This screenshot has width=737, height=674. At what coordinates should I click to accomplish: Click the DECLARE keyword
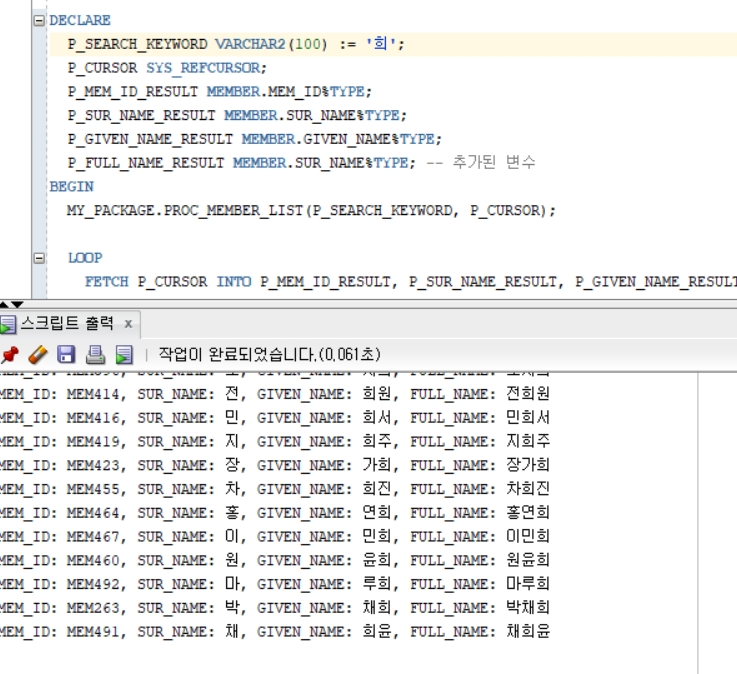click(80, 20)
